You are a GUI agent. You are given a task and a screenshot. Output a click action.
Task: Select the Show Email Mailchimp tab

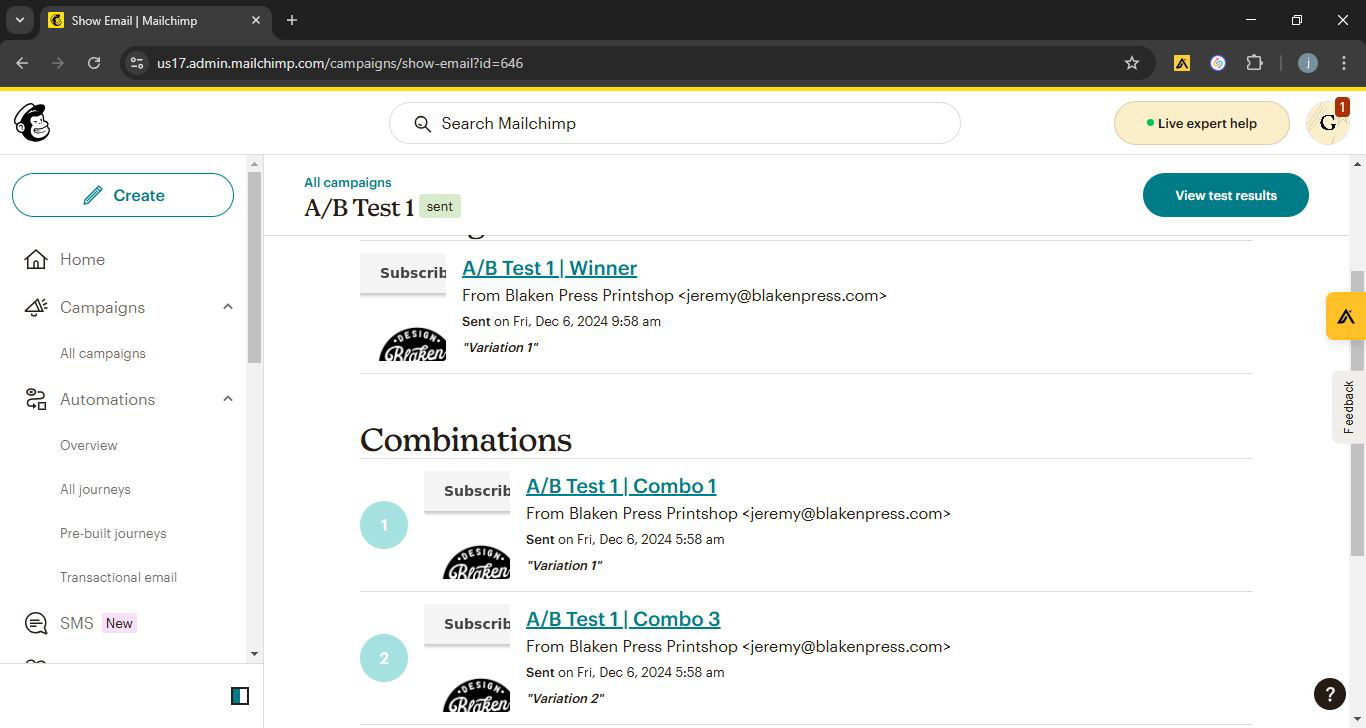(155, 20)
